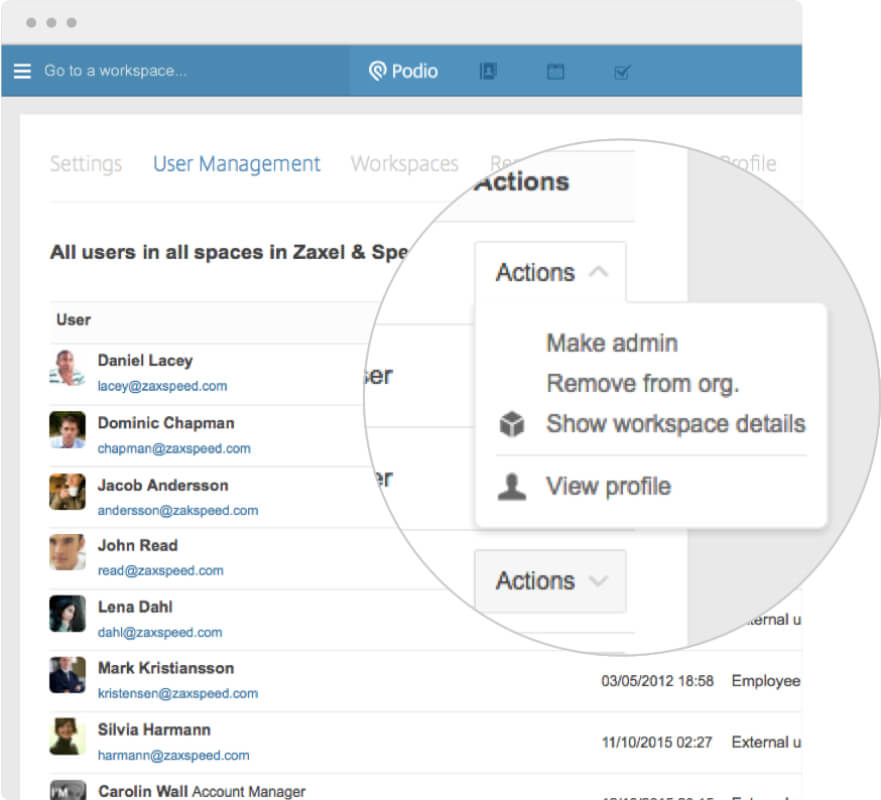Click the User column header
Screen dimensions: 881x800
[x=74, y=320]
